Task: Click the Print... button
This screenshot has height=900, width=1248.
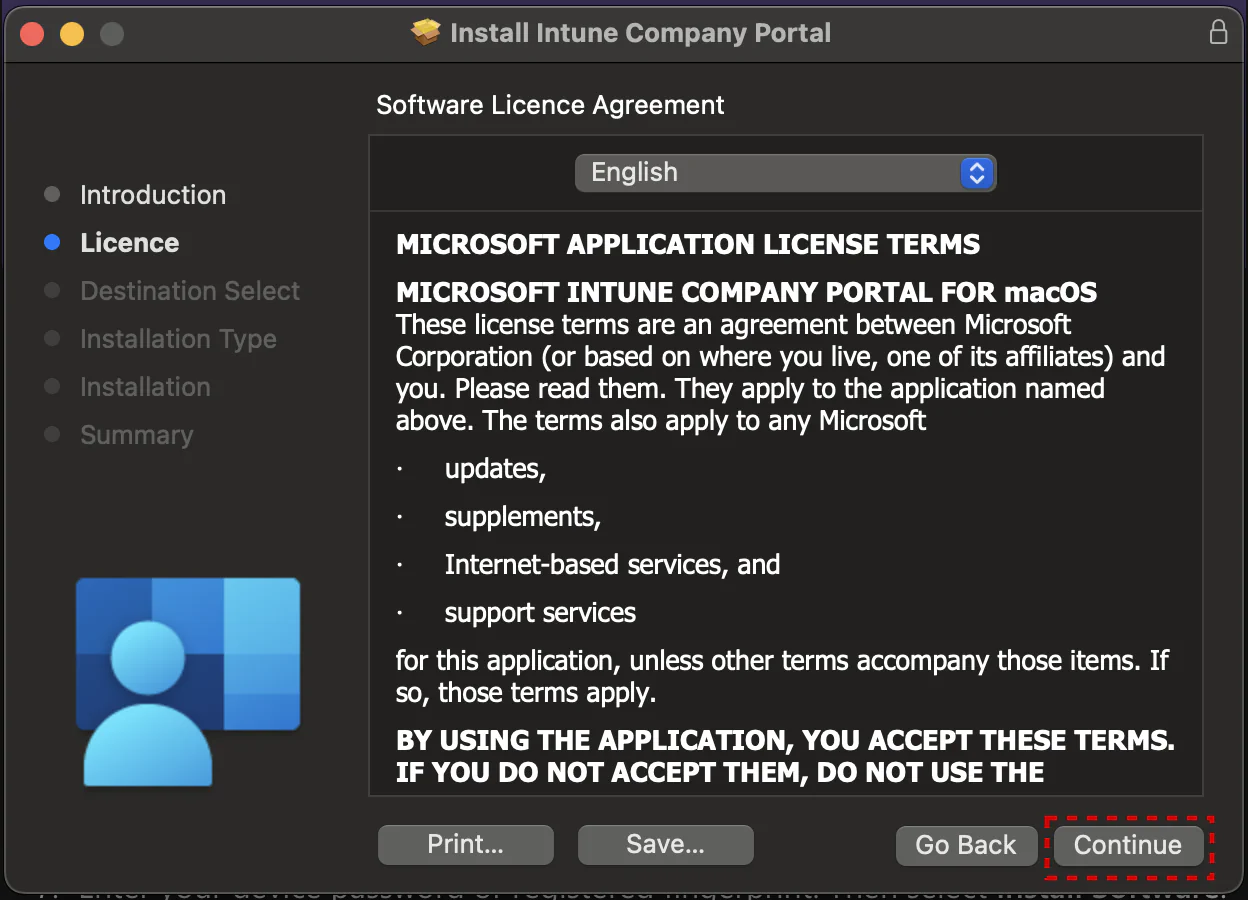Action: click(465, 844)
